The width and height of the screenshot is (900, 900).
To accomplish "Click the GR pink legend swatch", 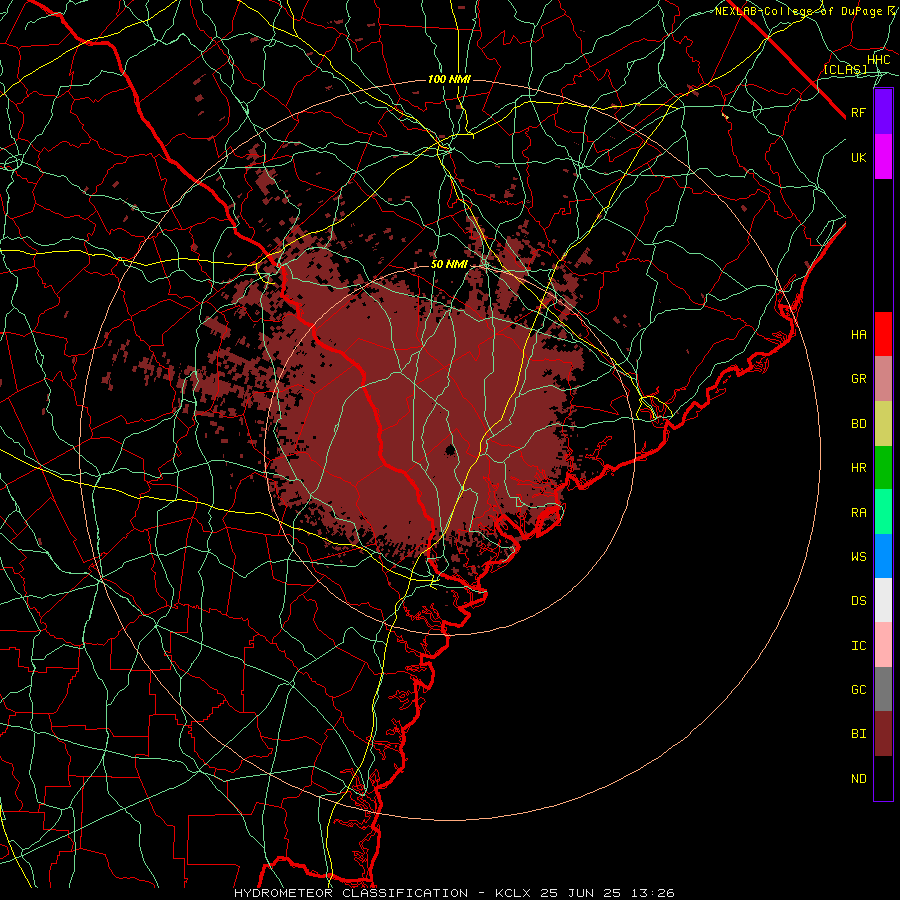I will (x=883, y=379).
